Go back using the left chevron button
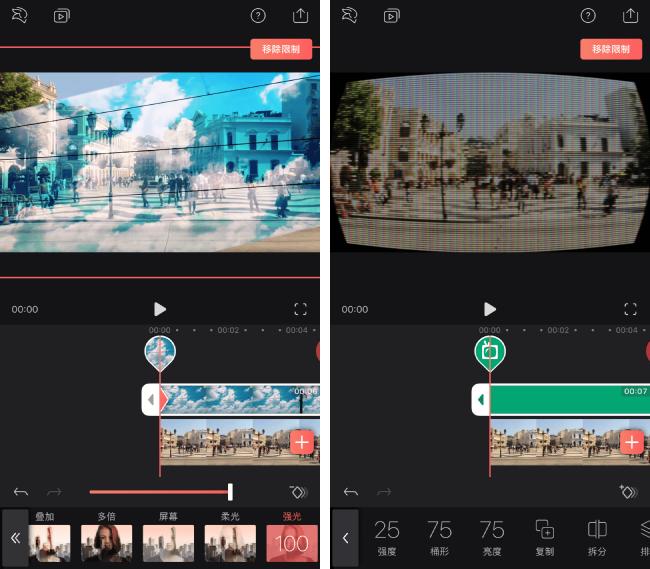 point(345,538)
